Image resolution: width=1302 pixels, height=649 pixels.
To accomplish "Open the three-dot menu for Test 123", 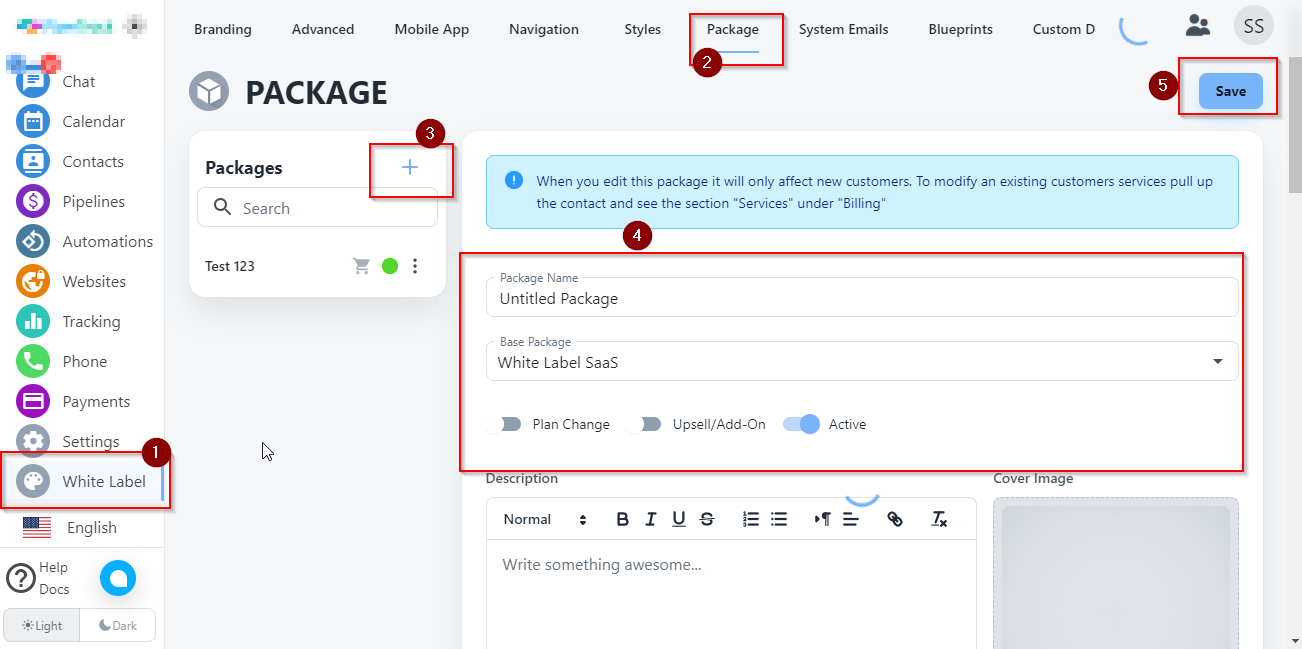I will tap(415, 266).
